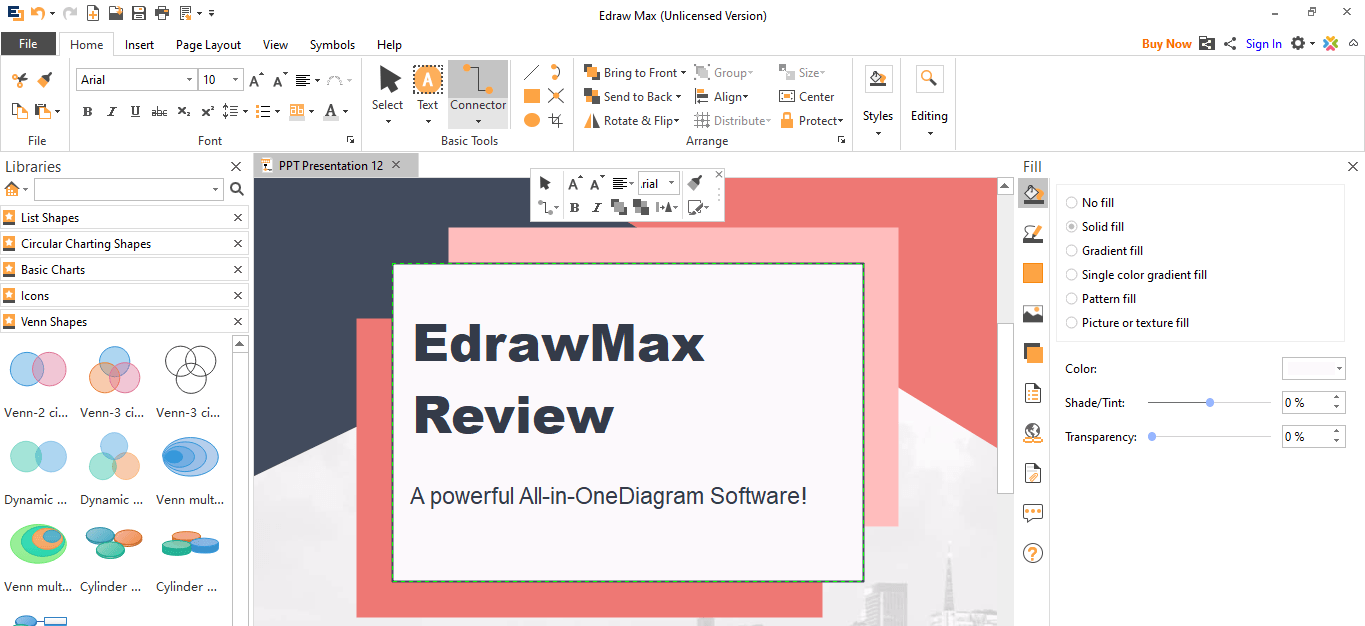Screen dimensions: 1365x626
Task: Select the Rectangle drawing tool
Action: pos(532,96)
